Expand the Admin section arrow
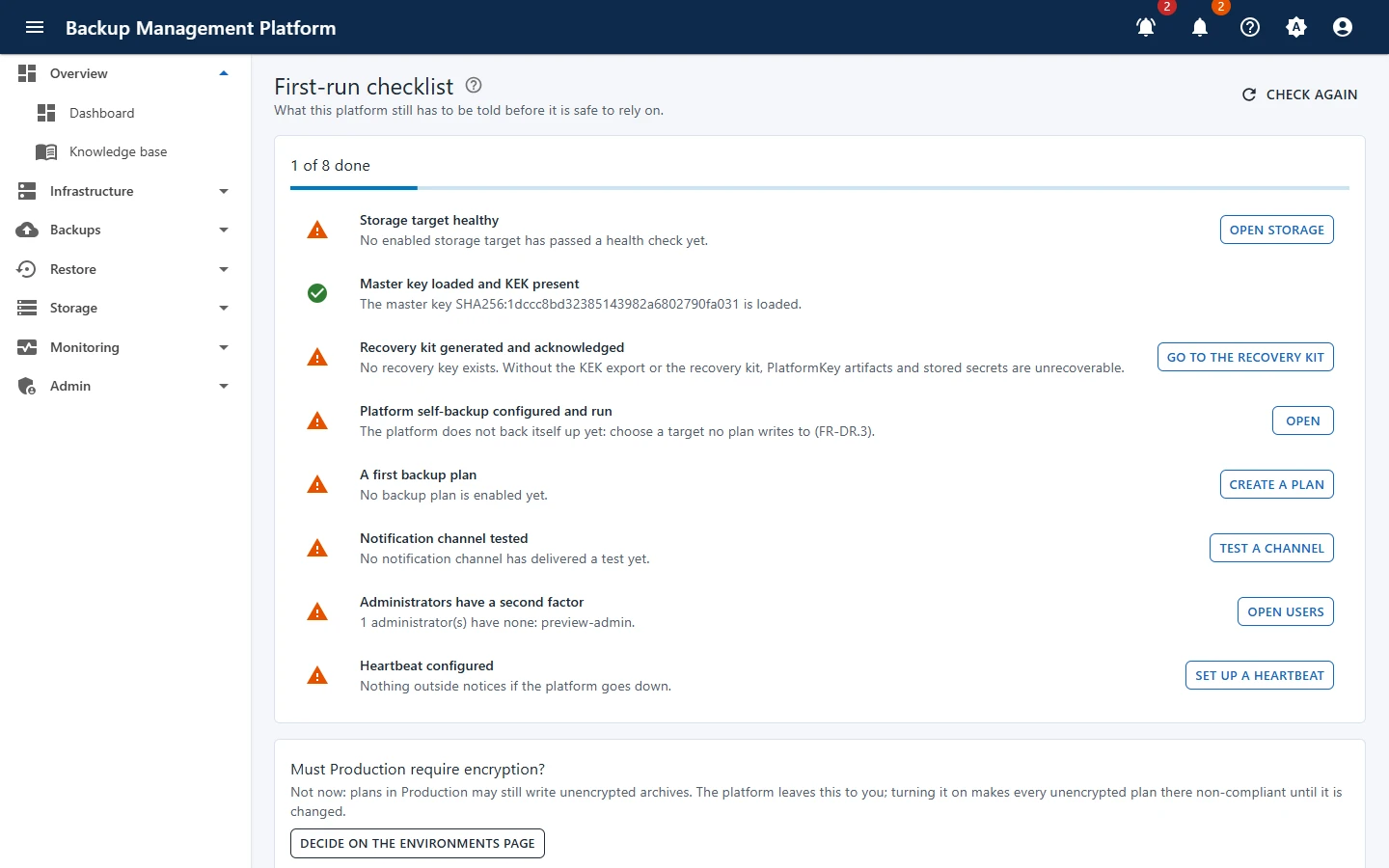The width and height of the screenshot is (1389, 868). click(224, 386)
